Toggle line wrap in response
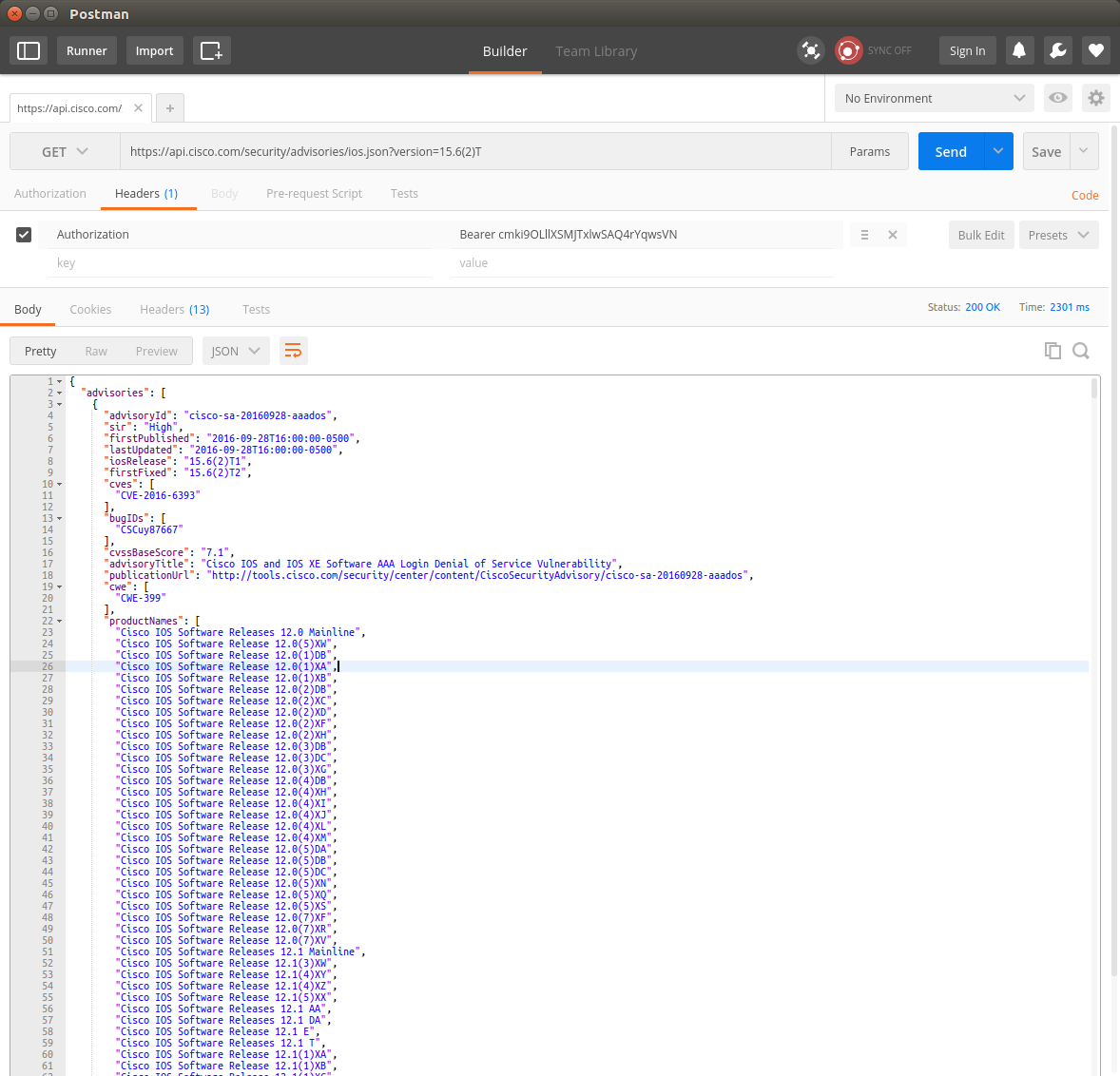The width and height of the screenshot is (1120, 1076). (293, 352)
